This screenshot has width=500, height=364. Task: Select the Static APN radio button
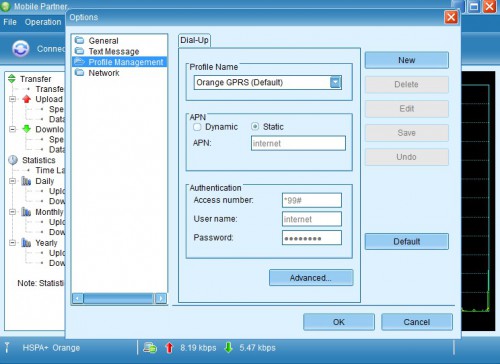tap(255, 127)
